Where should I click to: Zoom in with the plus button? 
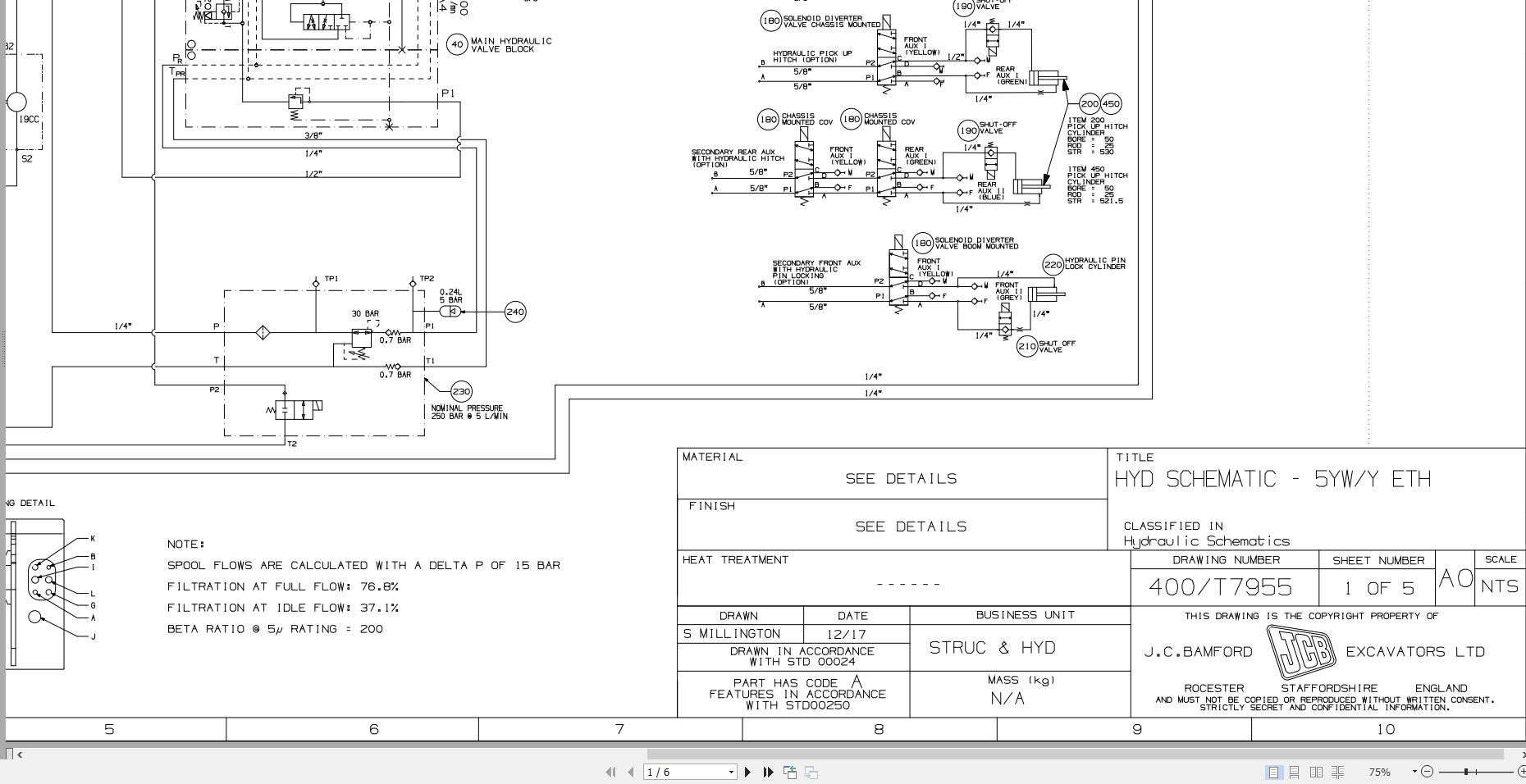(1521, 772)
